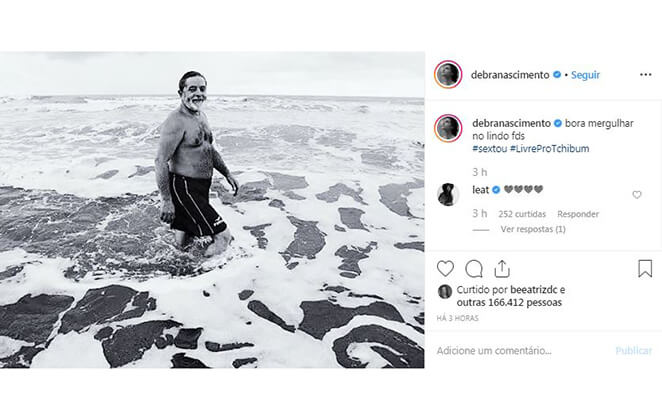
Task: Open the comment bubble icon
Action: click(474, 268)
